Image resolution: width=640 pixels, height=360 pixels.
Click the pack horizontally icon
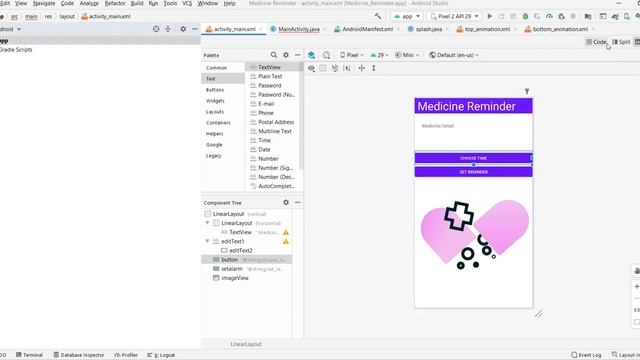(x=362, y=68)
